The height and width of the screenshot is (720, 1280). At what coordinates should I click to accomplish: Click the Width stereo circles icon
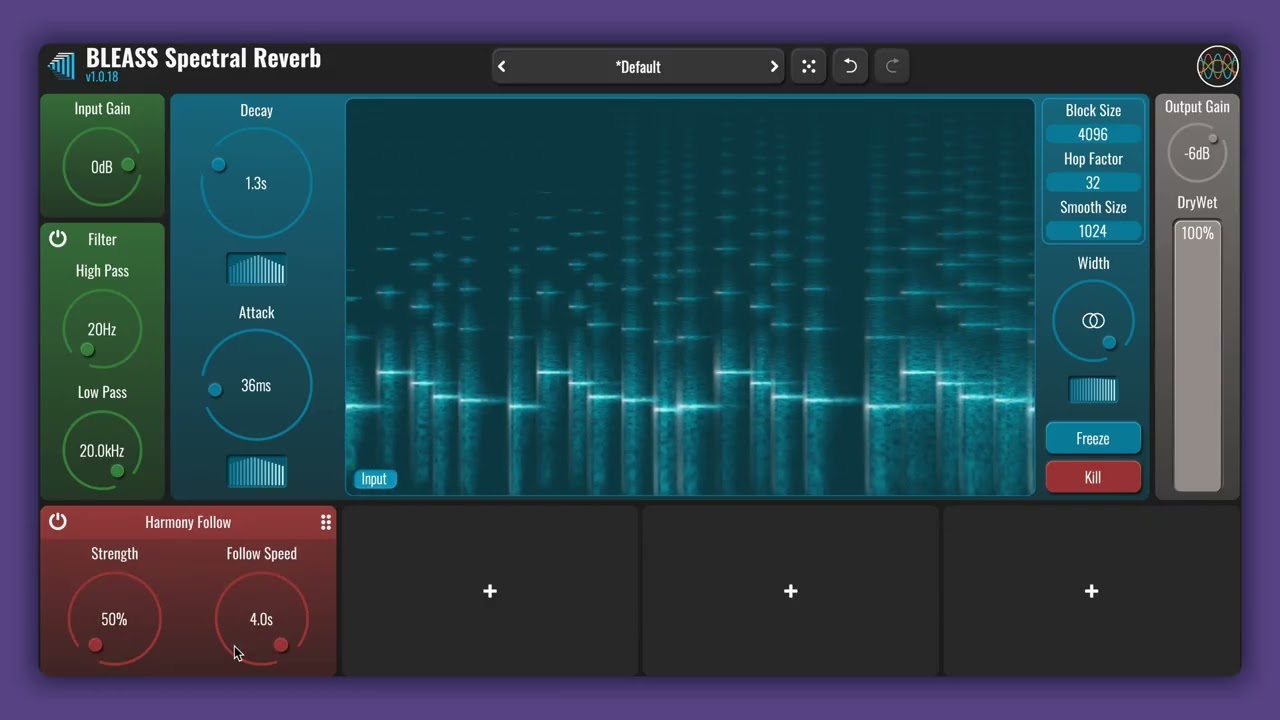pos(1093,321)
